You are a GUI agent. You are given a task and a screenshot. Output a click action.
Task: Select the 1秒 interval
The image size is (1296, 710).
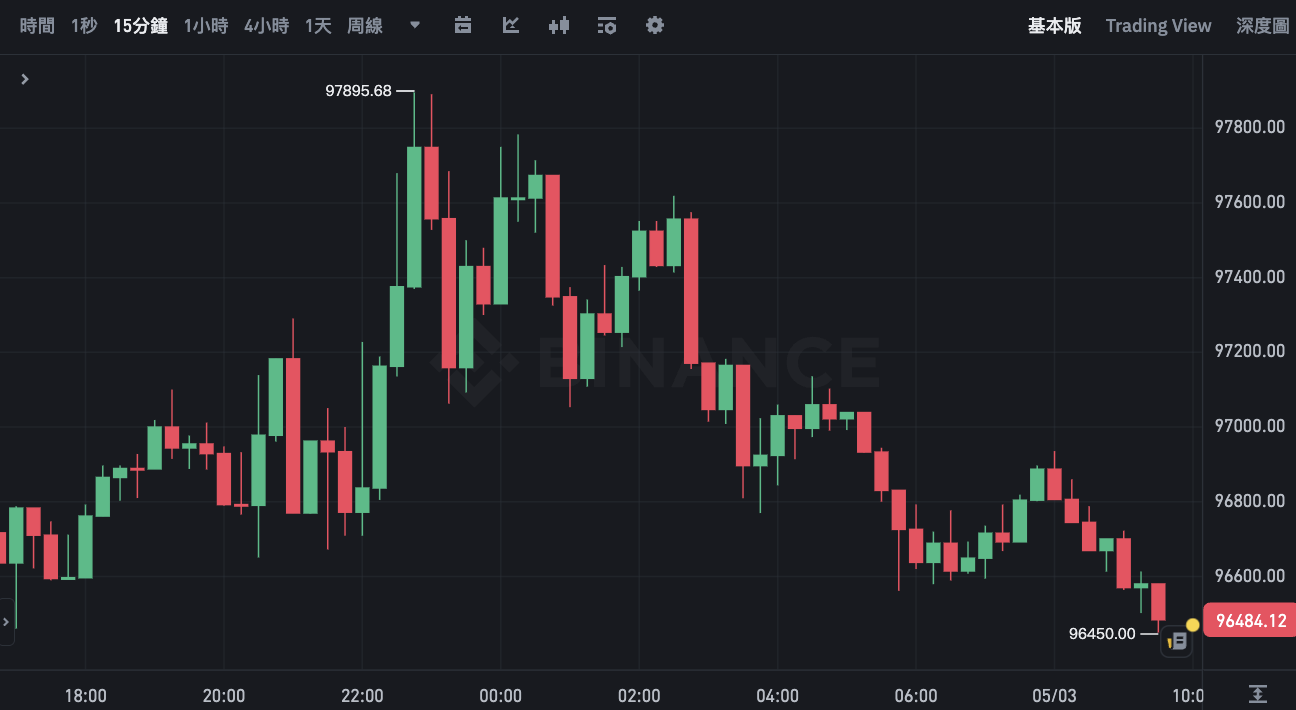(x=84, y=26)
